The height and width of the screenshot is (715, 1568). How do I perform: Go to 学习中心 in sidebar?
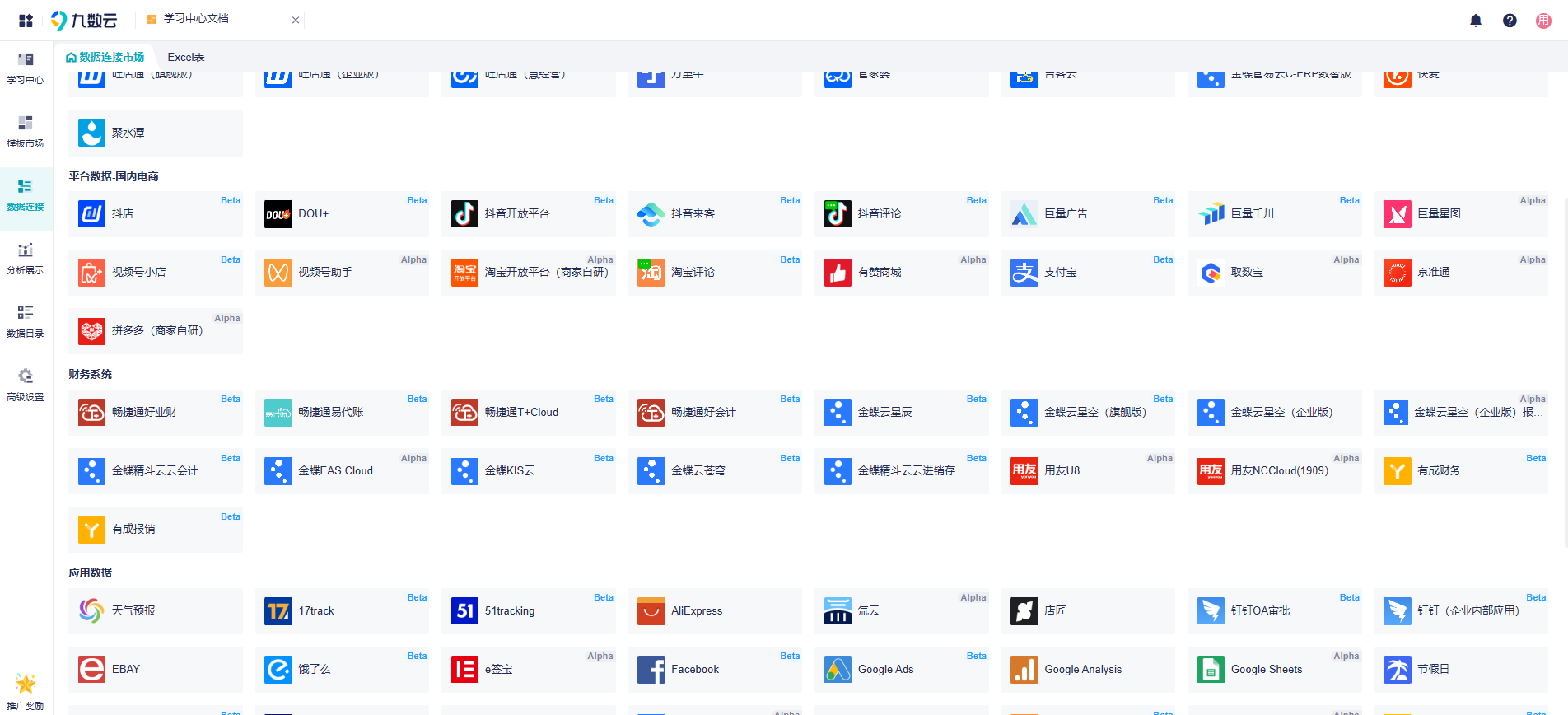[26, 68]
